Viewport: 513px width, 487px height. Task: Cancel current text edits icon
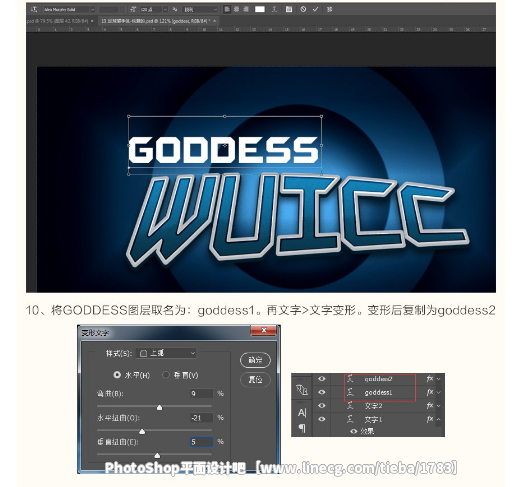tap(303, 9)
